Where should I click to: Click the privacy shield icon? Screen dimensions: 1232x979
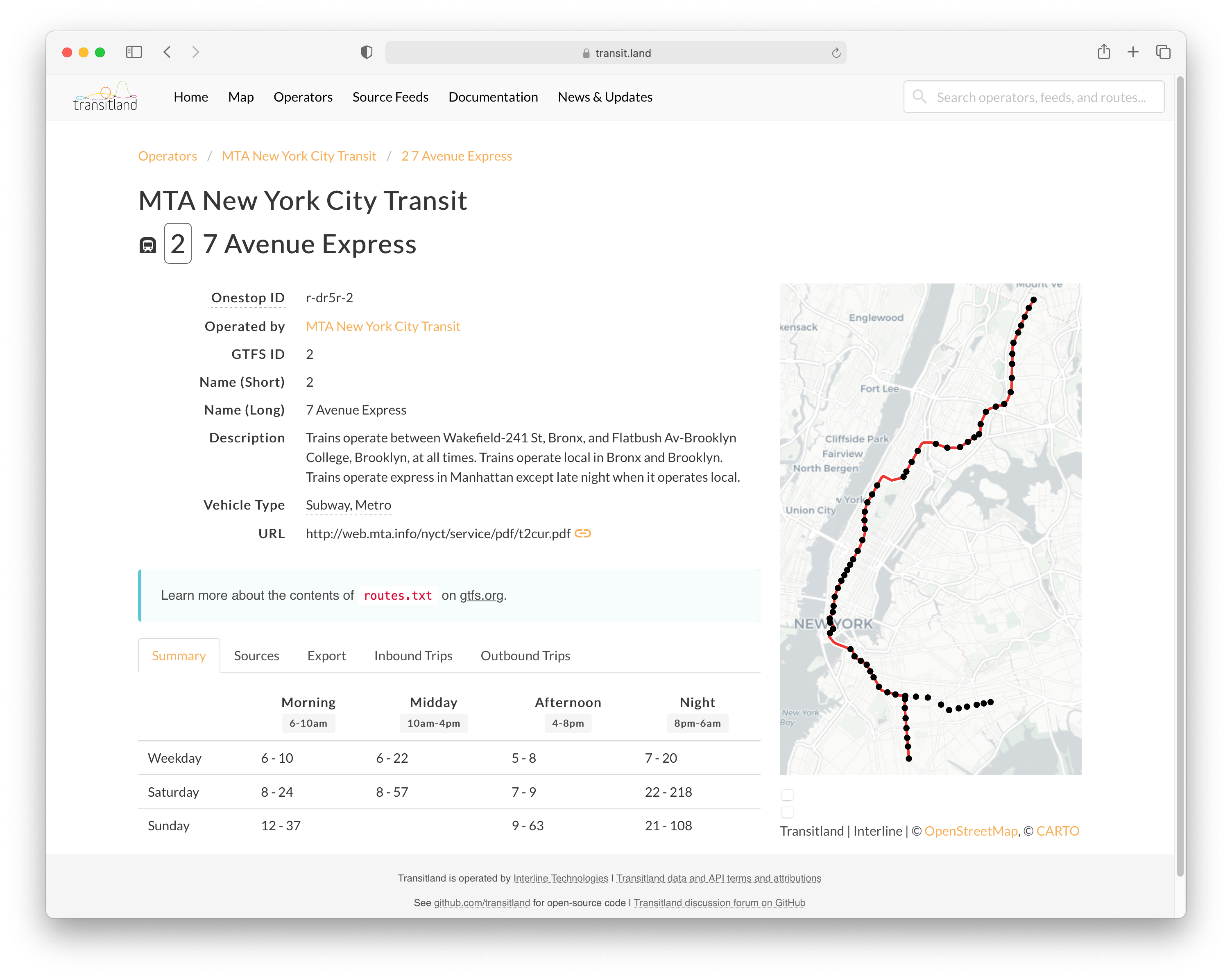click(367, 52)
